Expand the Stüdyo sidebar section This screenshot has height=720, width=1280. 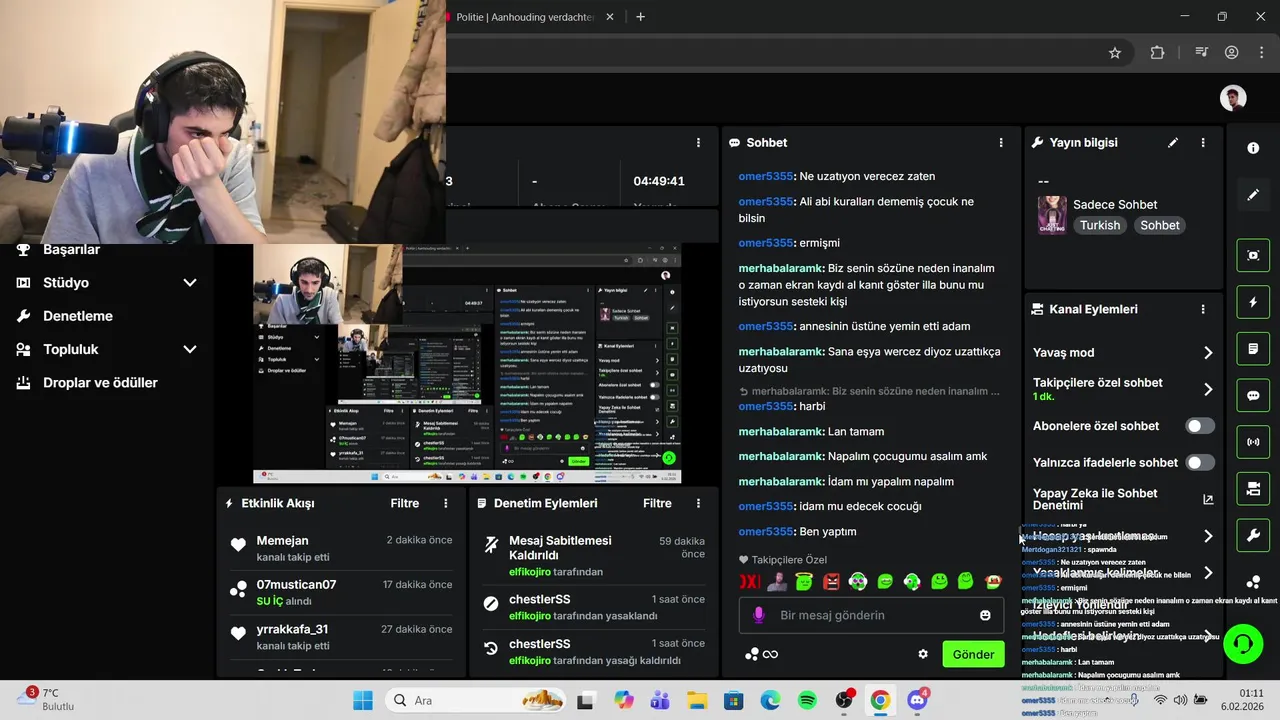click(190, 283)
